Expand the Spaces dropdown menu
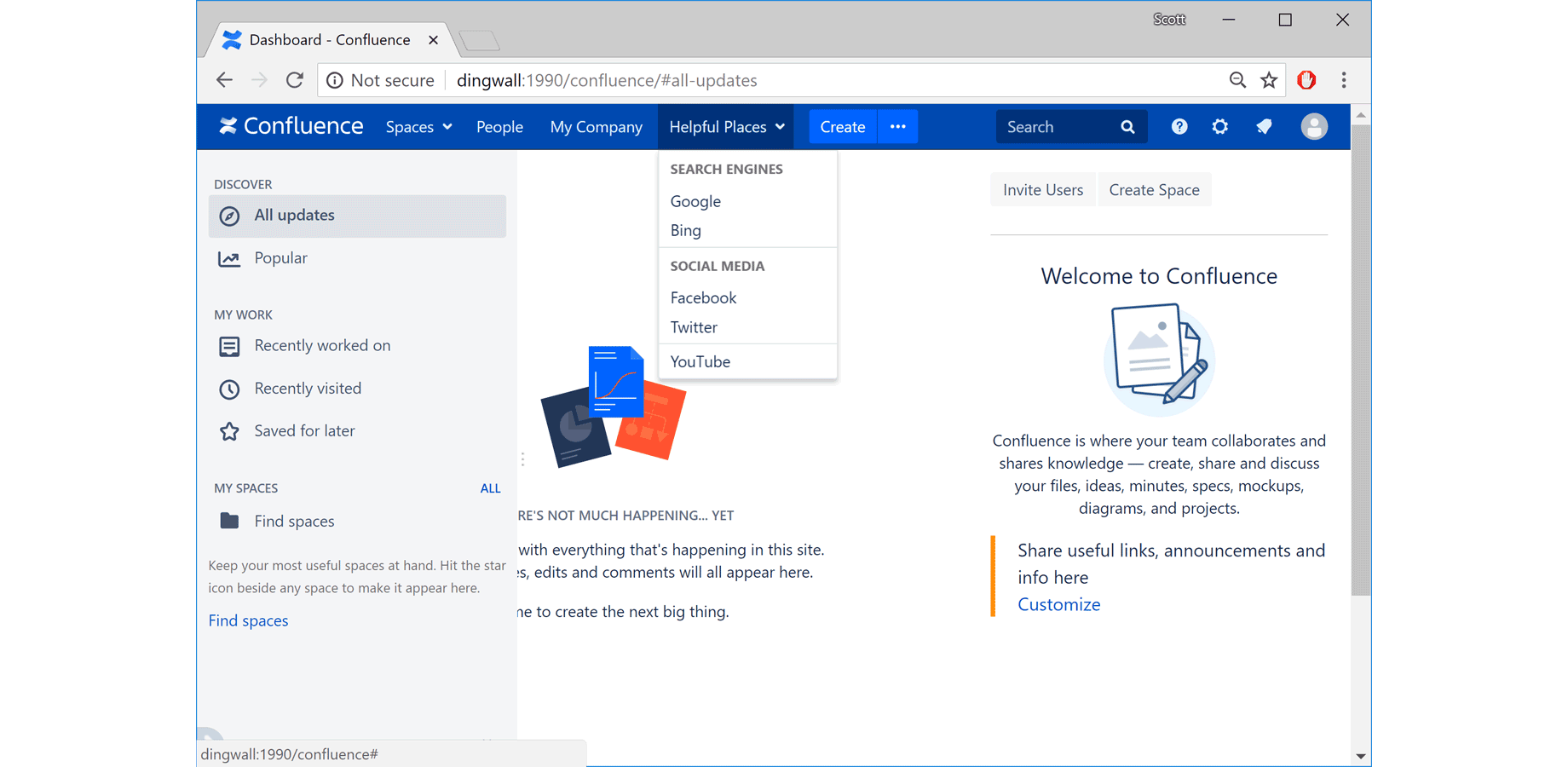Viewport: 1568px width, 767px height. [x=418, y=127]
